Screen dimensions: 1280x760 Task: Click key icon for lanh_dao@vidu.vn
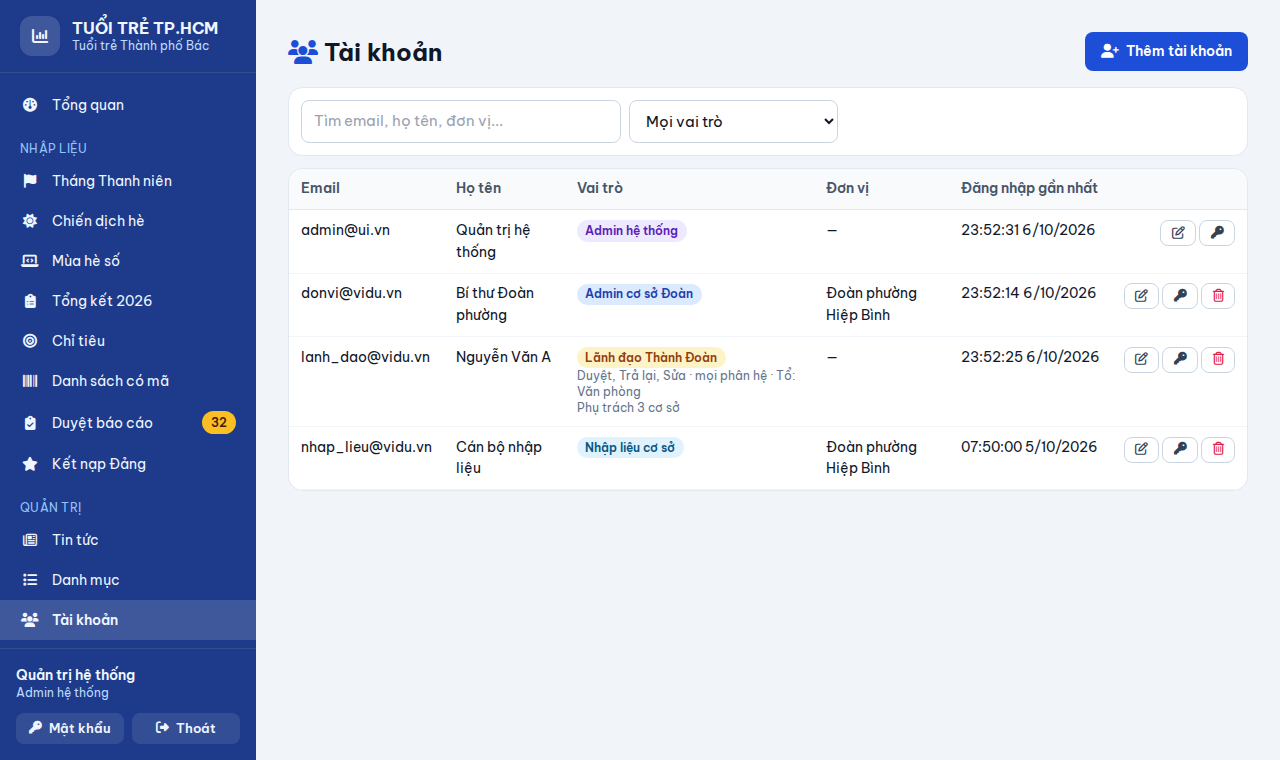(x=1180, y=360)
